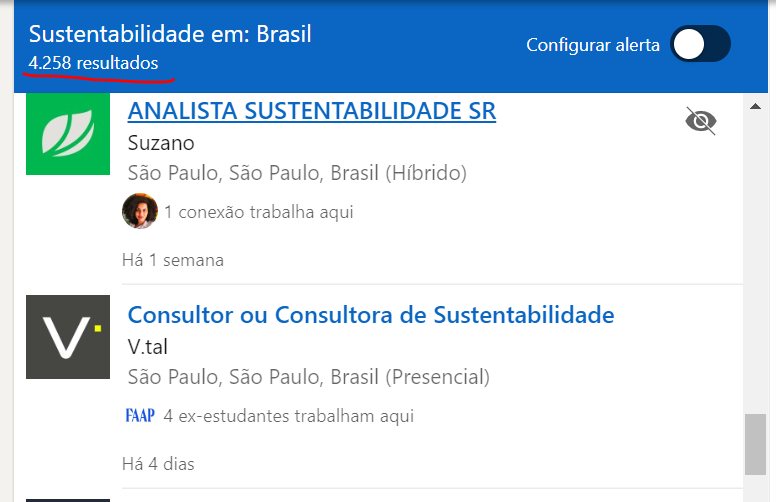Click the green Suzano company logo

point(68,133)
